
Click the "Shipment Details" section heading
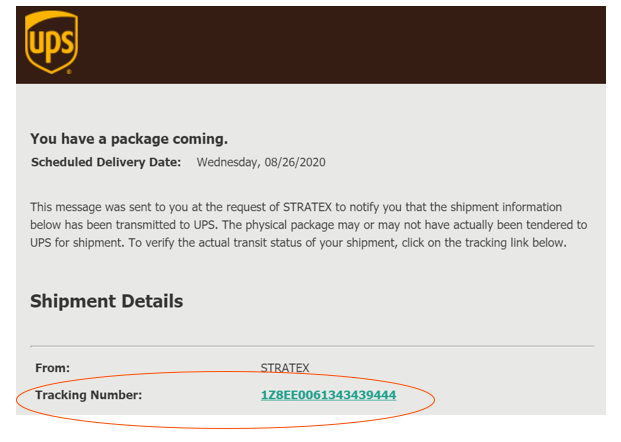point(106,301)
